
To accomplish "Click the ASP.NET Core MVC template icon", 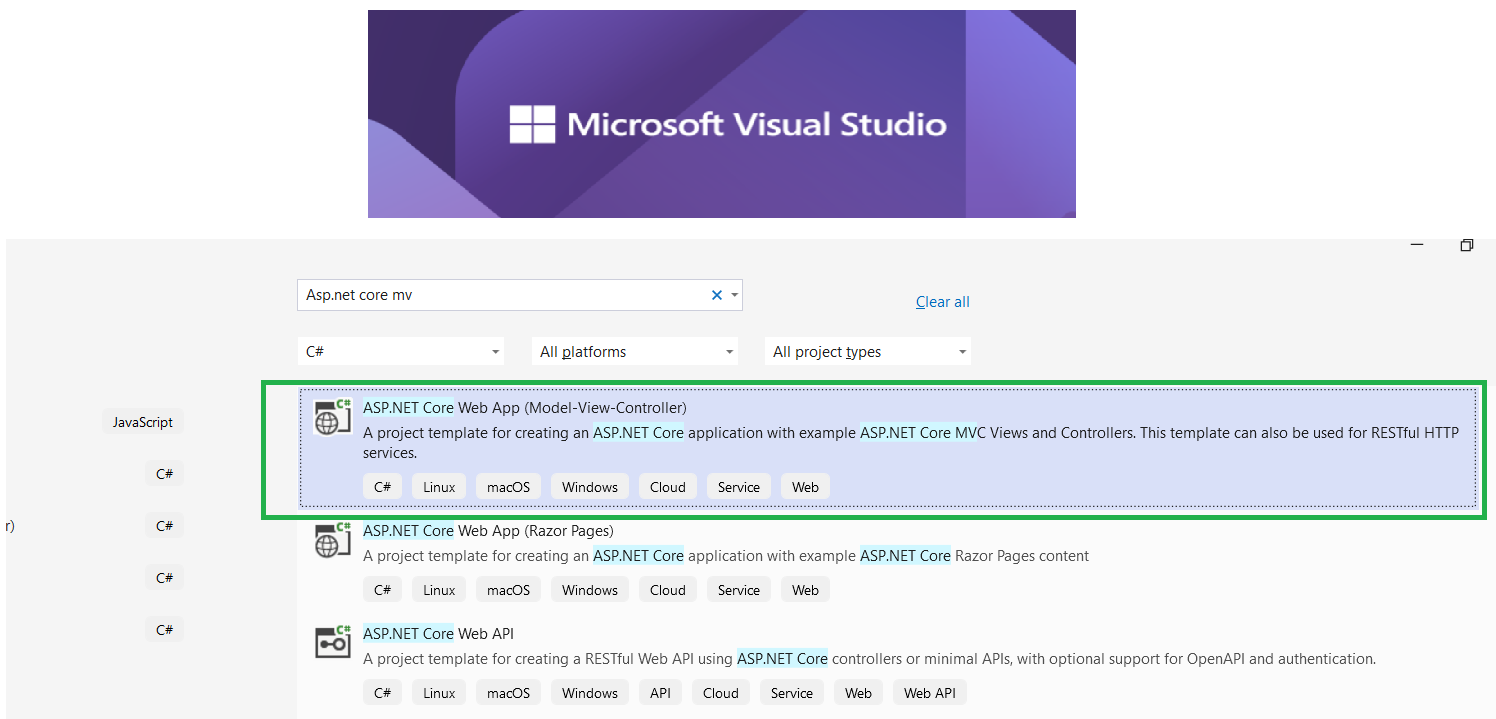I will [333, 417].
